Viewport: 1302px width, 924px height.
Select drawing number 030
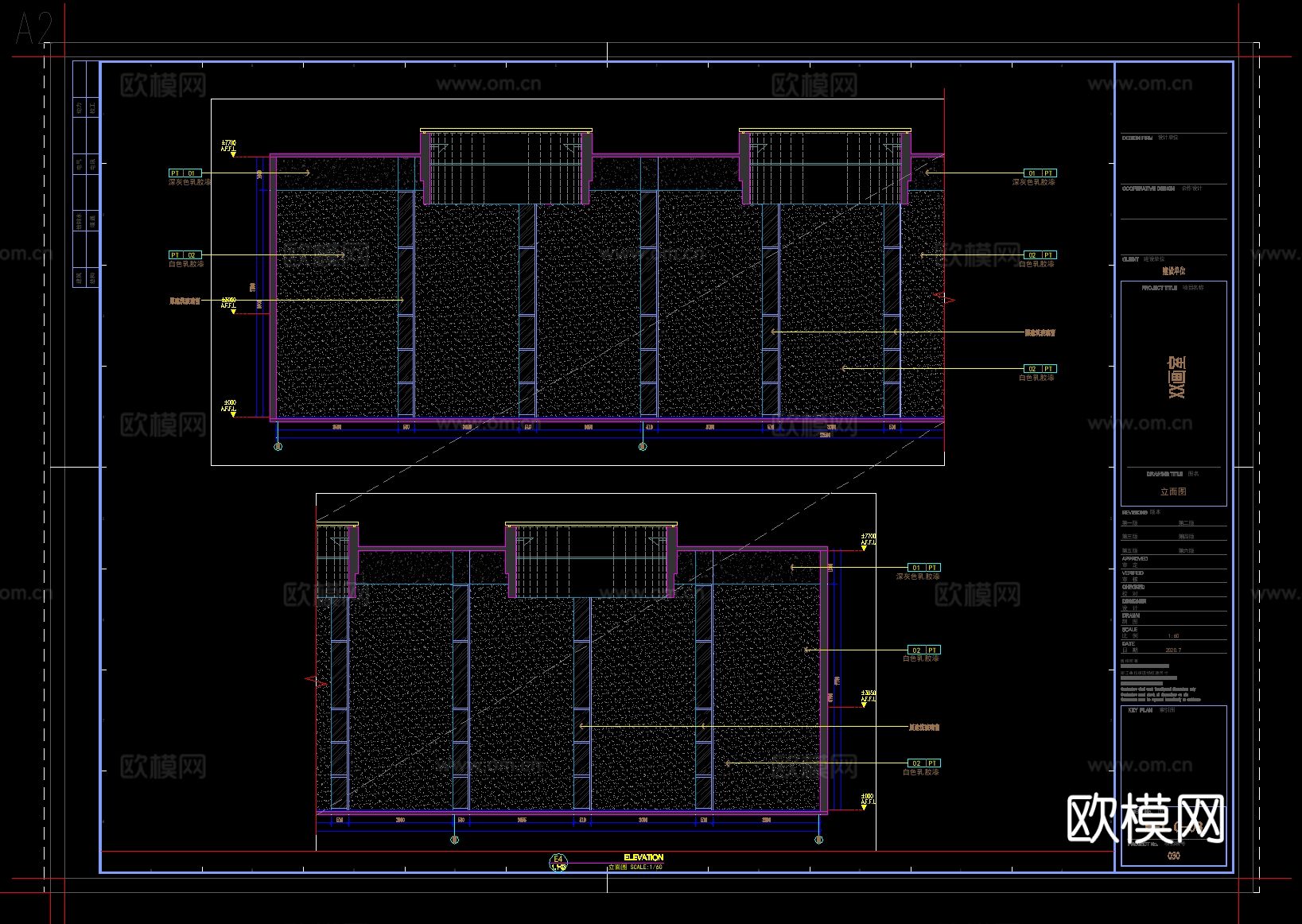pos(1174,856)
